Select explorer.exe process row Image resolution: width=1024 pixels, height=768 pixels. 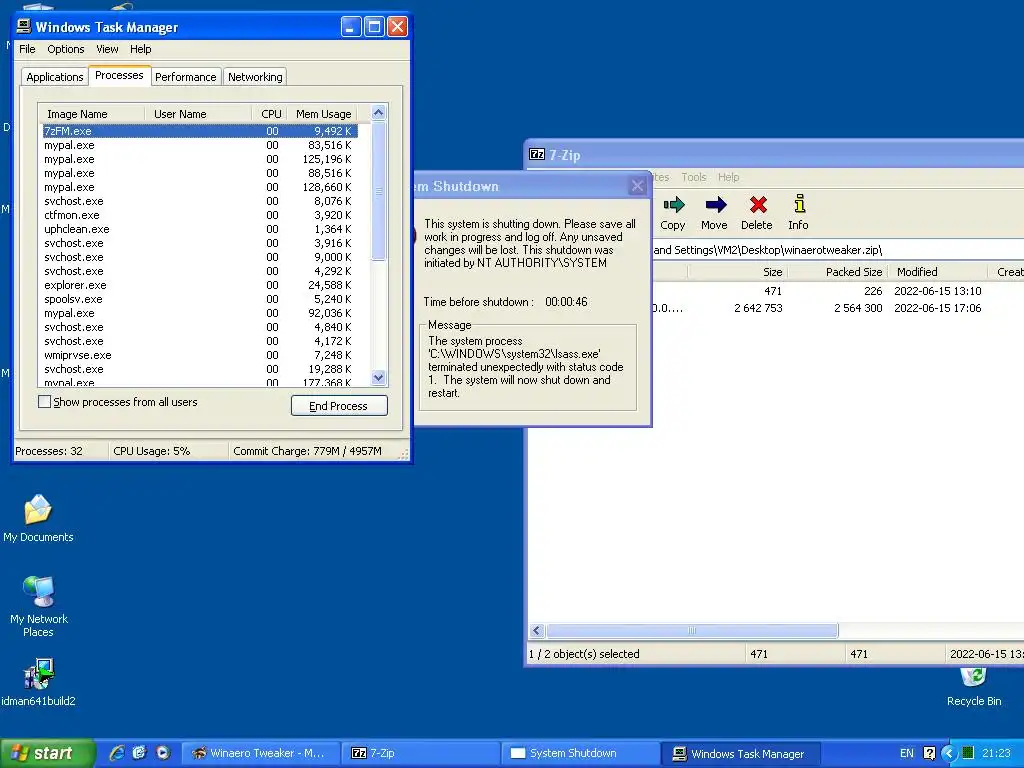(199, 285)
